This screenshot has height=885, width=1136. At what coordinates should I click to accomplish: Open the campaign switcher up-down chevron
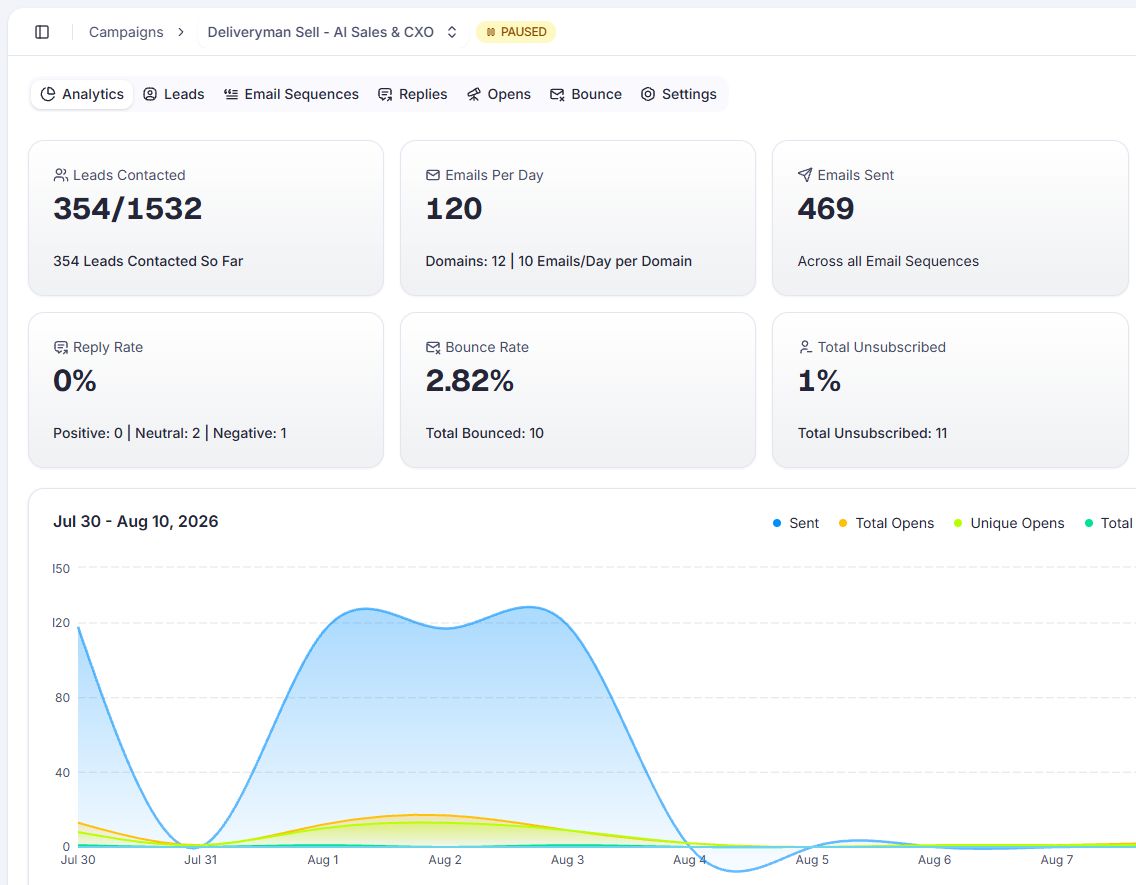[x=452, y=32]
